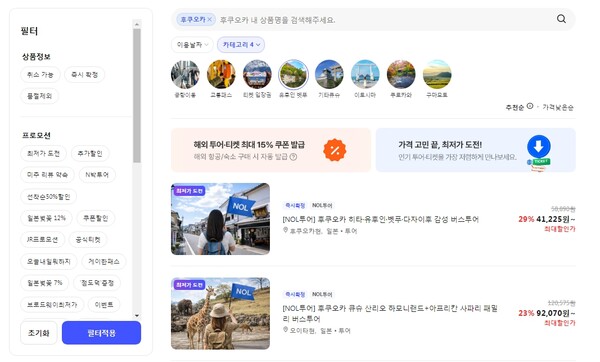Select the 후쿠카와 category circle

pos(401,74)
